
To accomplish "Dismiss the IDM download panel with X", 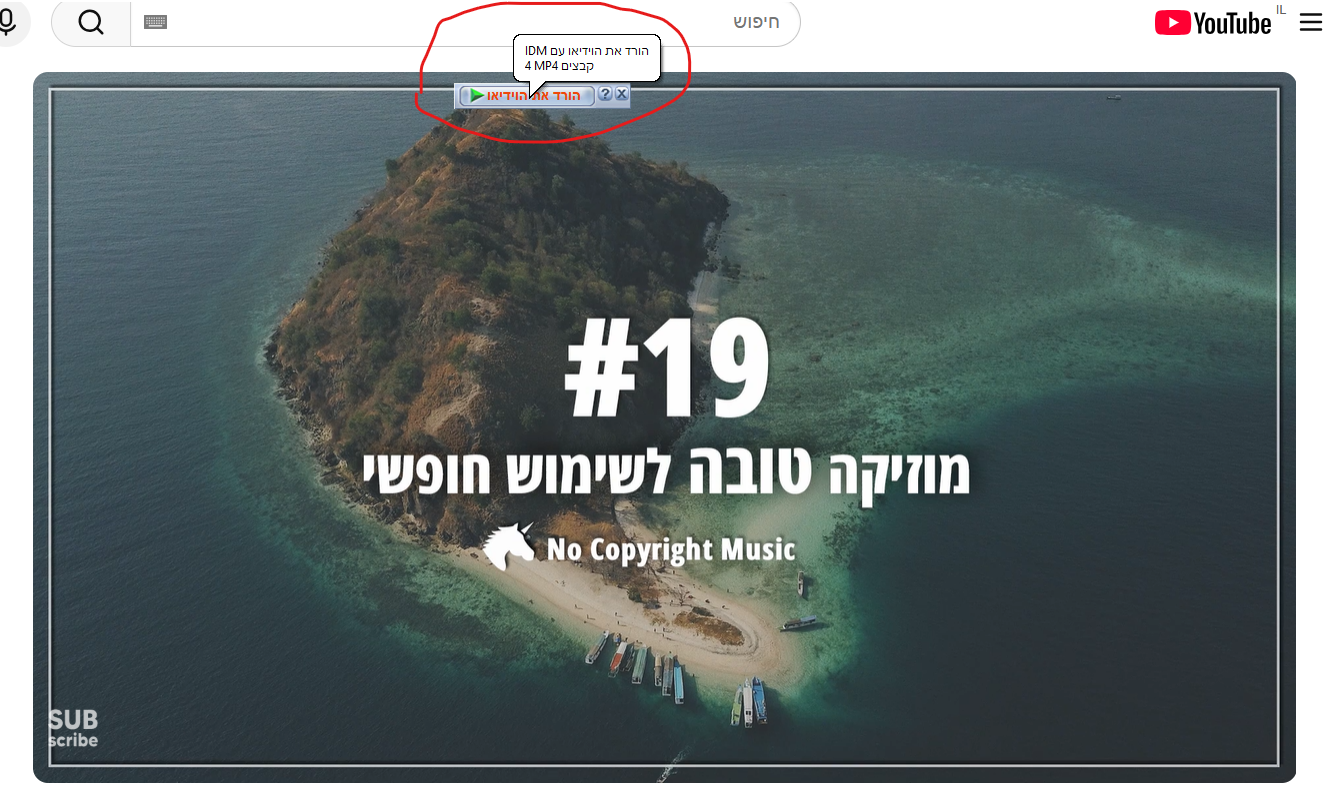I will (x=621, y=94).
